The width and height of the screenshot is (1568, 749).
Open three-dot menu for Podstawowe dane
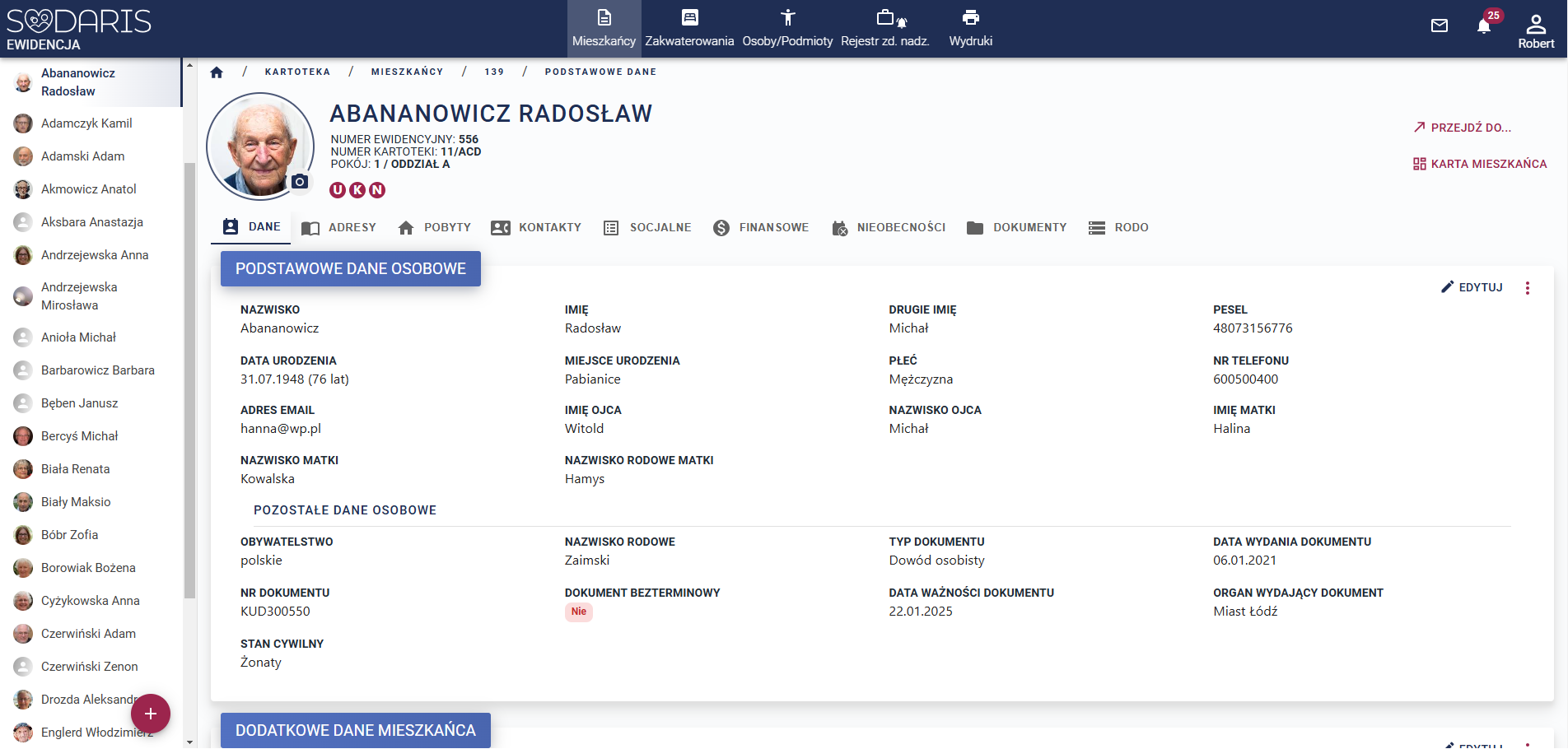(1527, 288)
